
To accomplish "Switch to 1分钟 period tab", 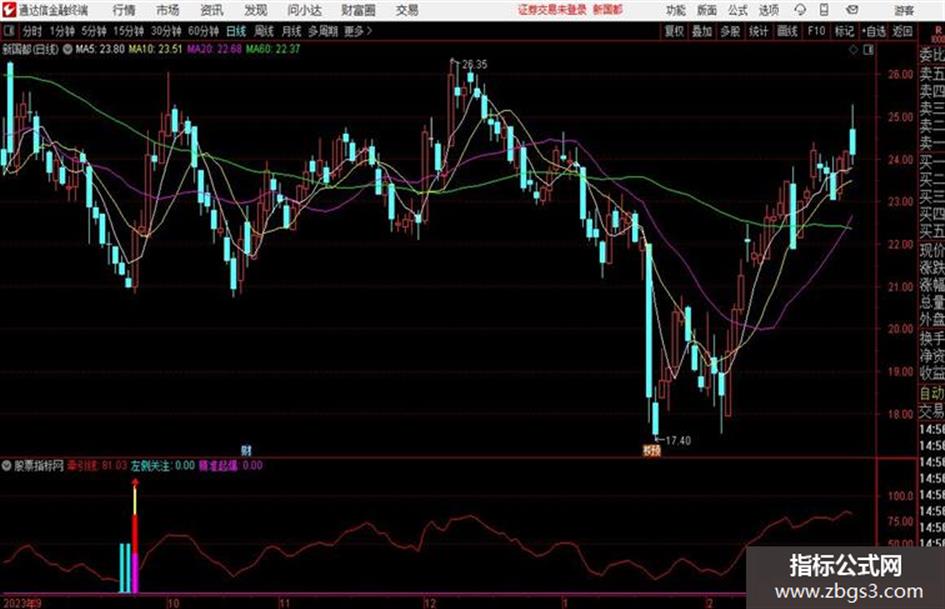I will pos(61,31).
